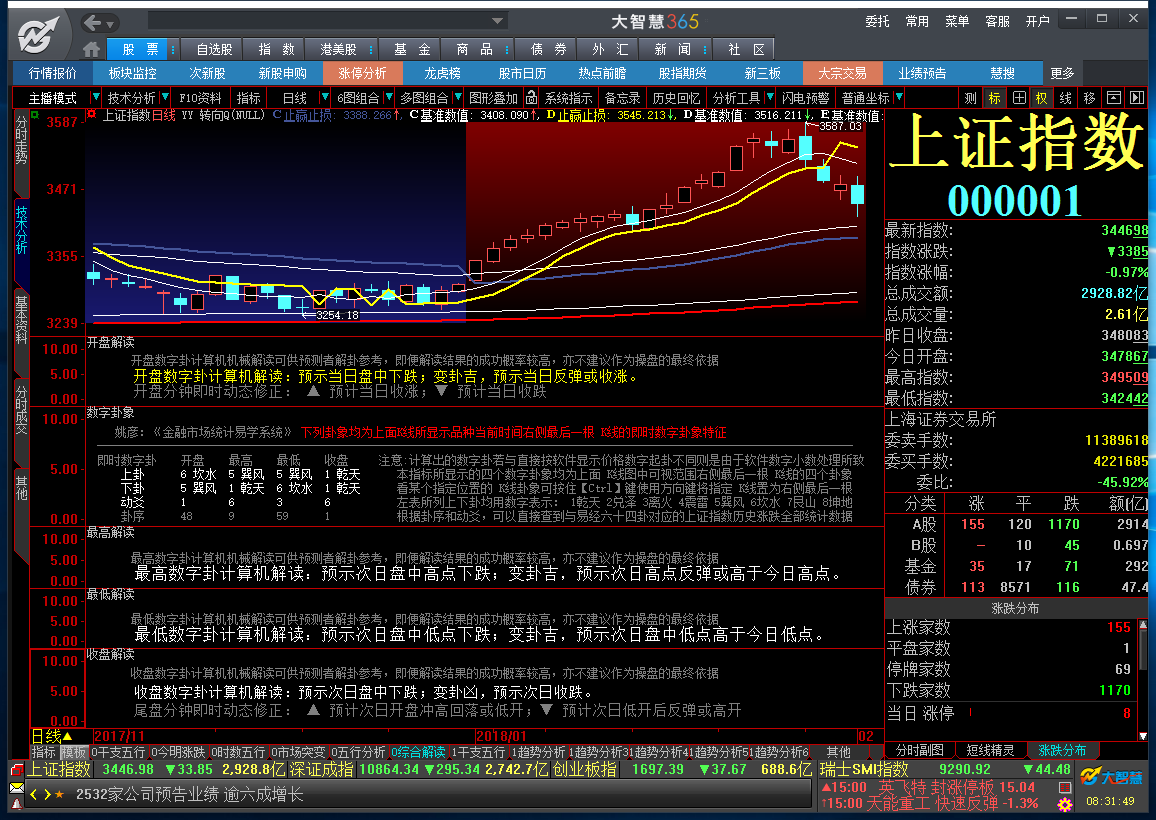
Task: Click the 系统指示 button
Action: 568,97
